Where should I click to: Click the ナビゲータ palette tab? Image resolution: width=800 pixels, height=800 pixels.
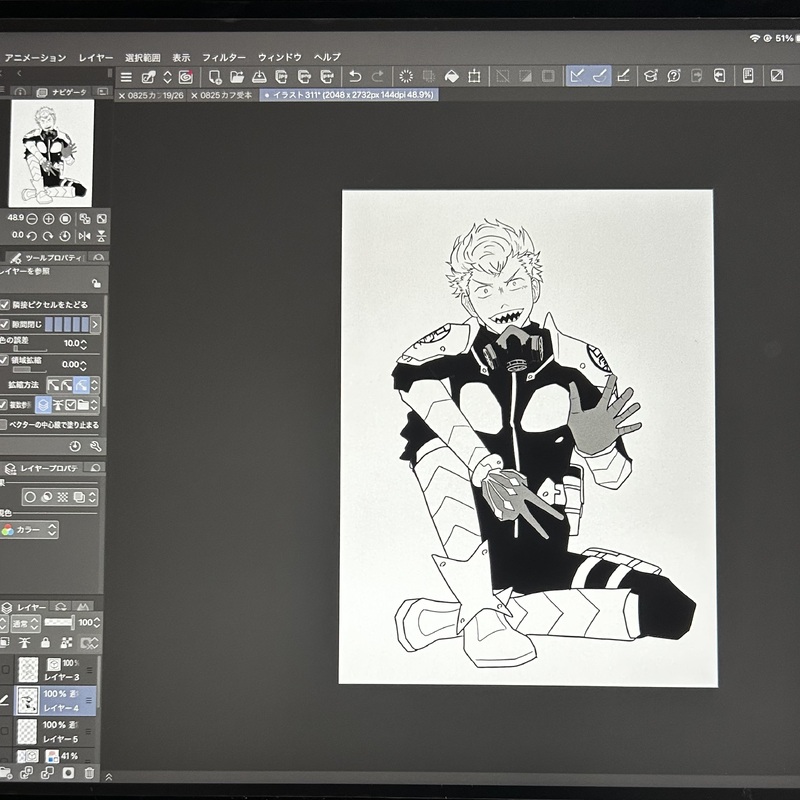click(63, 92)
